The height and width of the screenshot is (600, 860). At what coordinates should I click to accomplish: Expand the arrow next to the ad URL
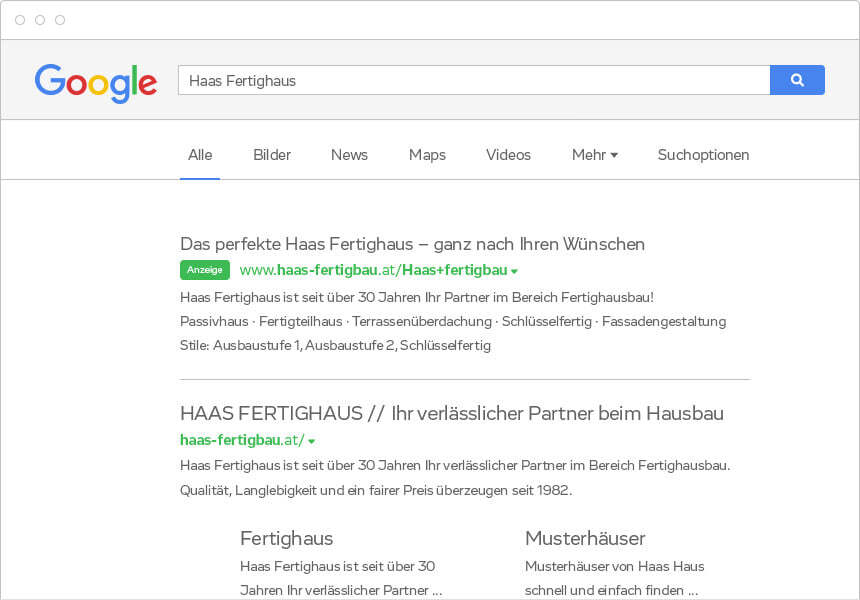point(514,271)
